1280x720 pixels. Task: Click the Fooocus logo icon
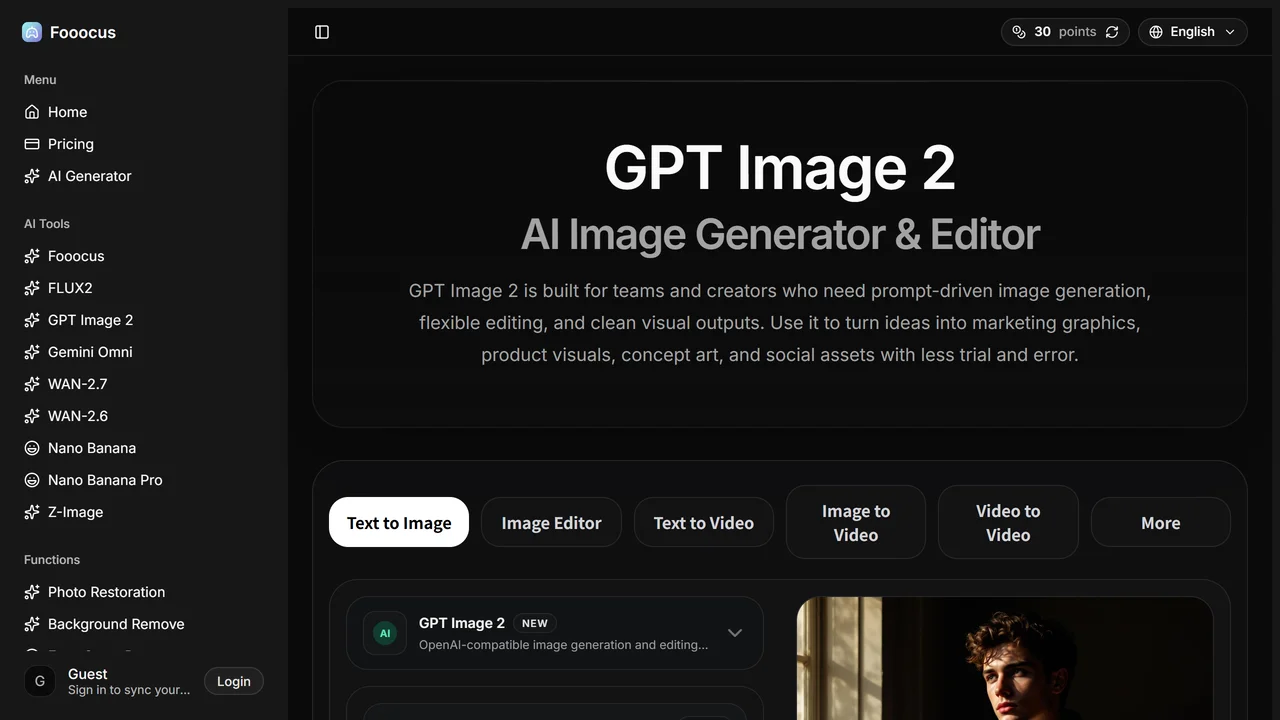pos(32,32)
